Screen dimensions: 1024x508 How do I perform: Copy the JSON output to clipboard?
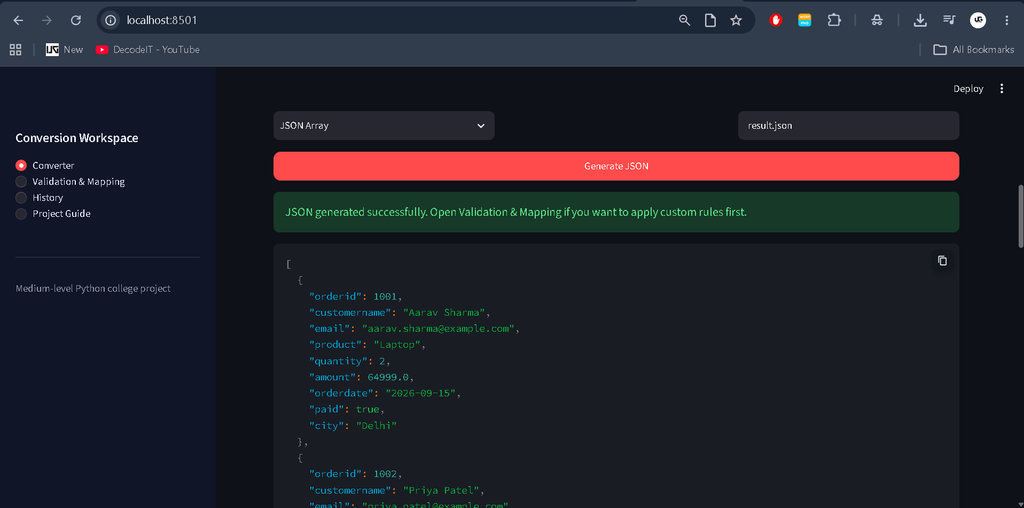[942, 261]
